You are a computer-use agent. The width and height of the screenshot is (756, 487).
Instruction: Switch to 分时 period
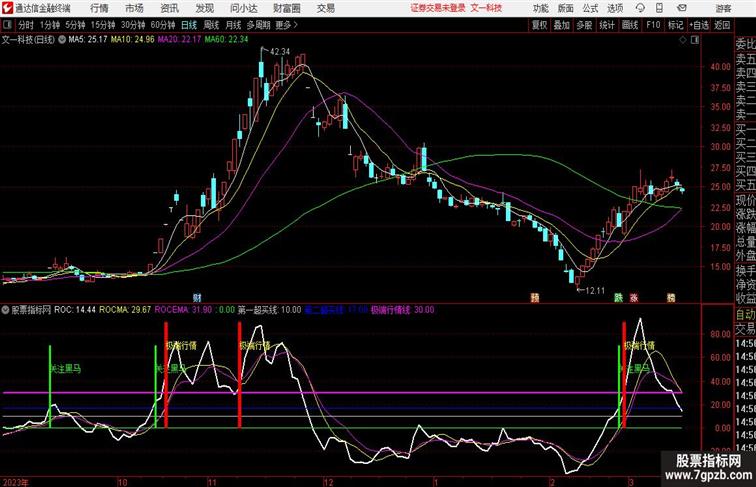(x=26, y=25)
